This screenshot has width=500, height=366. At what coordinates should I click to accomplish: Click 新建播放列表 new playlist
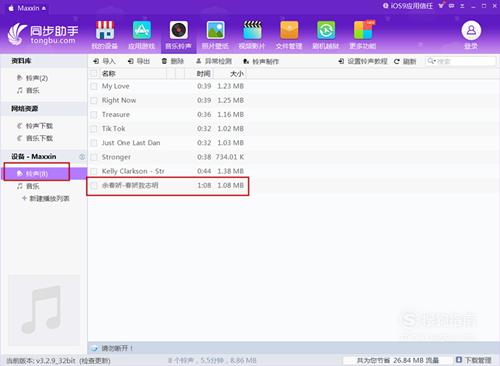click(x=46, y=199)
